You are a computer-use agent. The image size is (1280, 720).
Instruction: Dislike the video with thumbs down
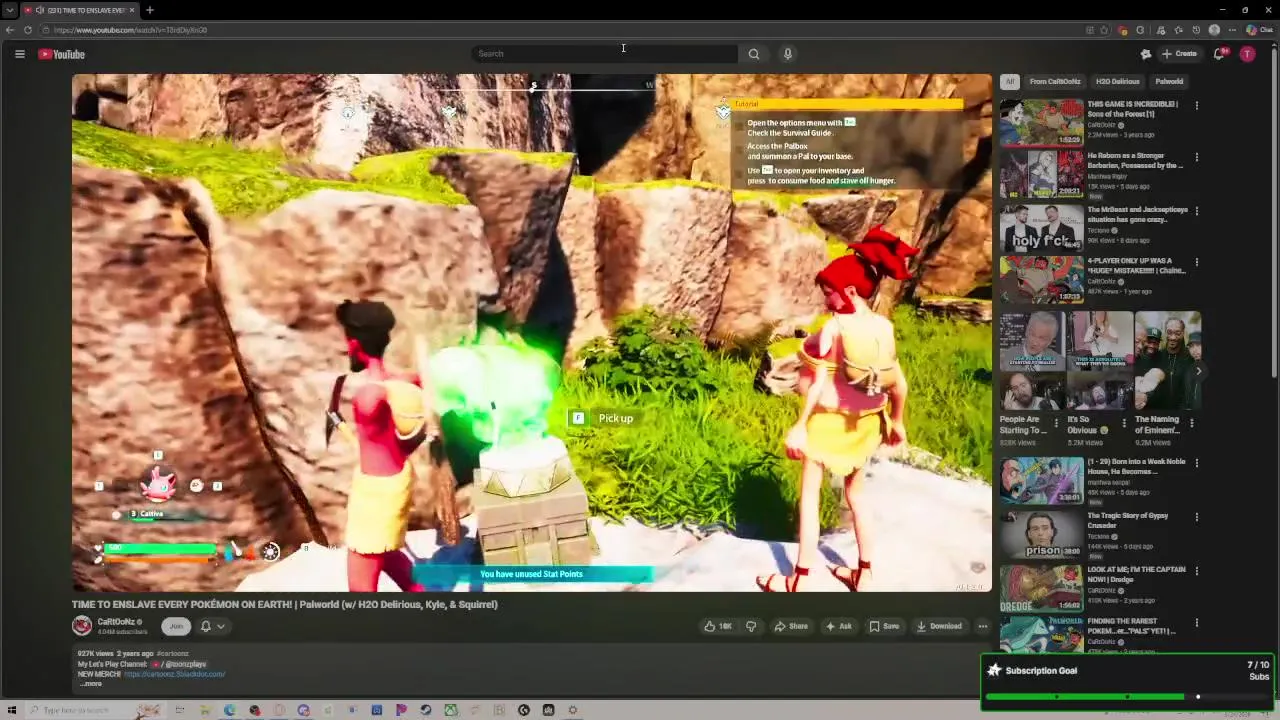pyautogui.click(x=751, y=626)
